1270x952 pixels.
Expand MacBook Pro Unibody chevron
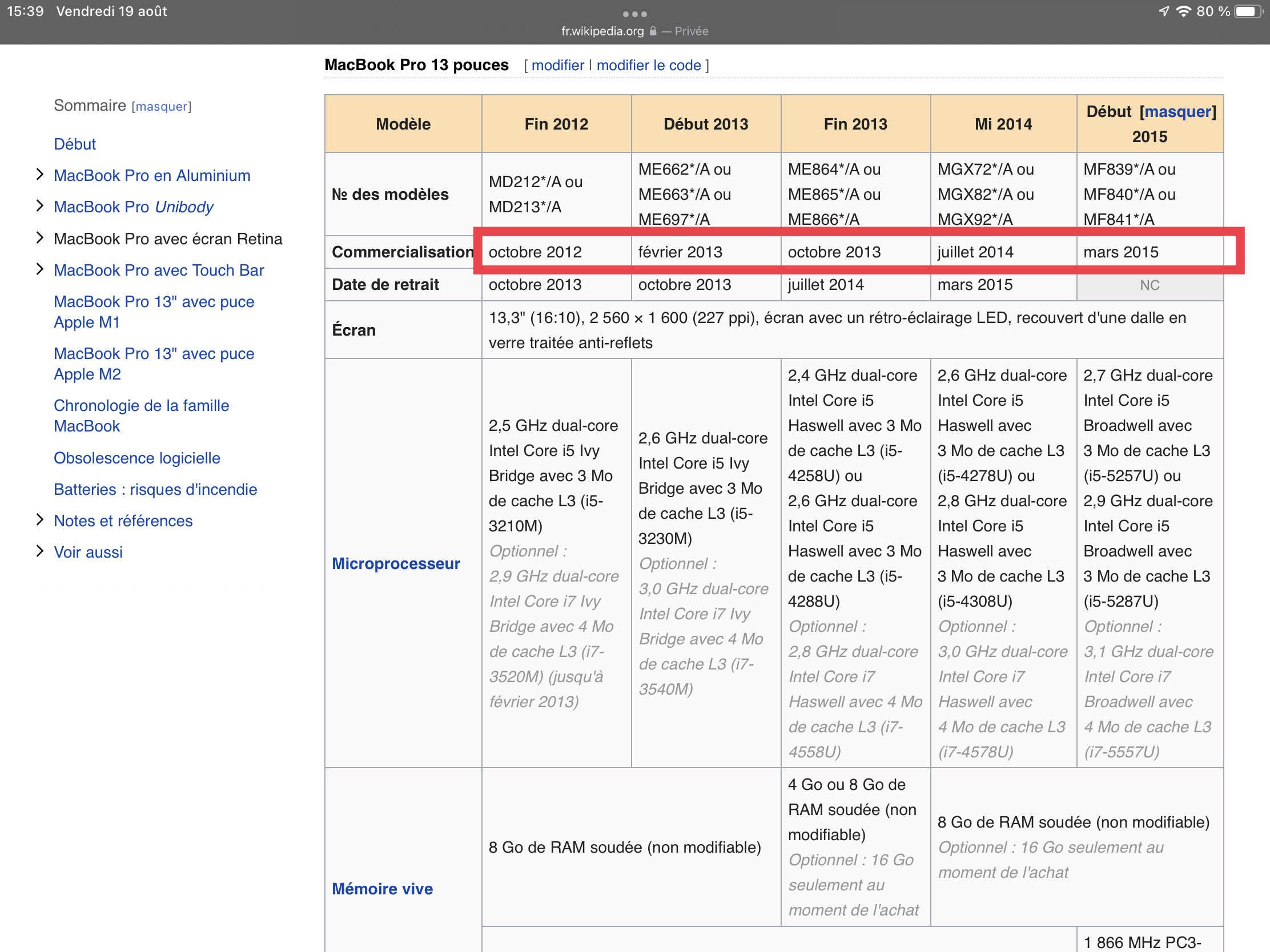[x=39, y=206]
